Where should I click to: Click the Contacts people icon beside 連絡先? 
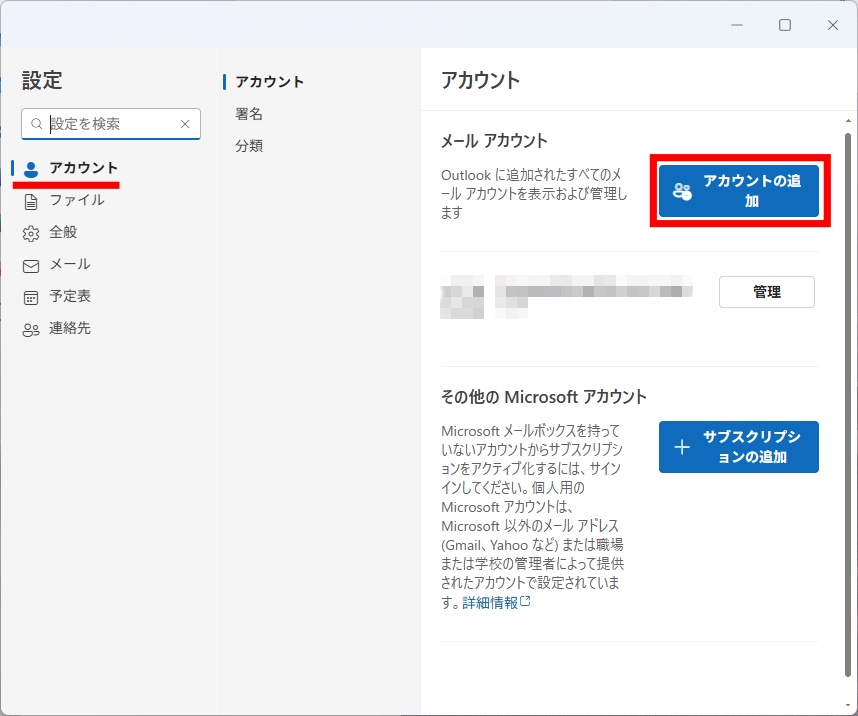31,329
